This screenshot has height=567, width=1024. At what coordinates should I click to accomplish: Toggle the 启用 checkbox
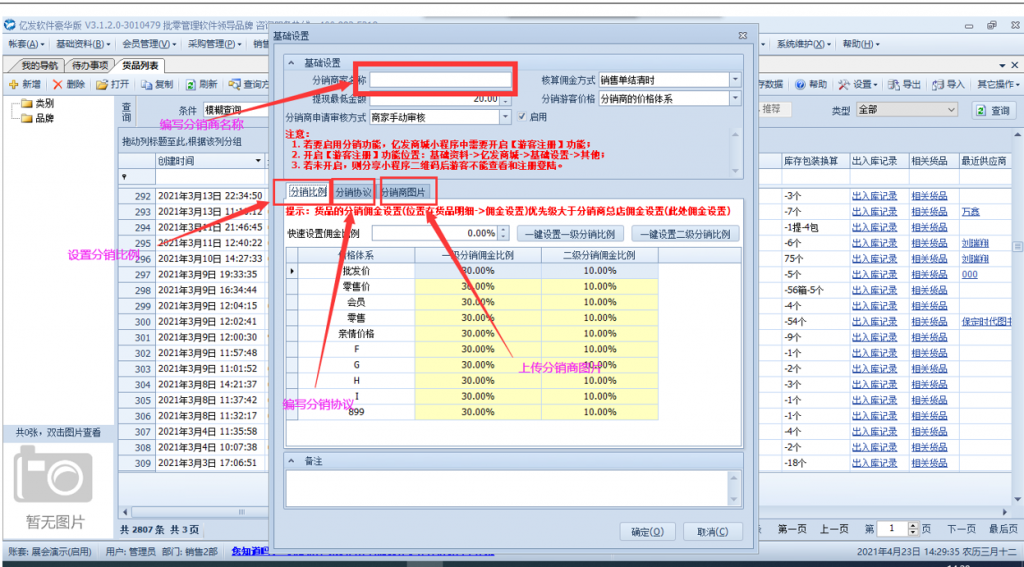click(x=522, y=117)
